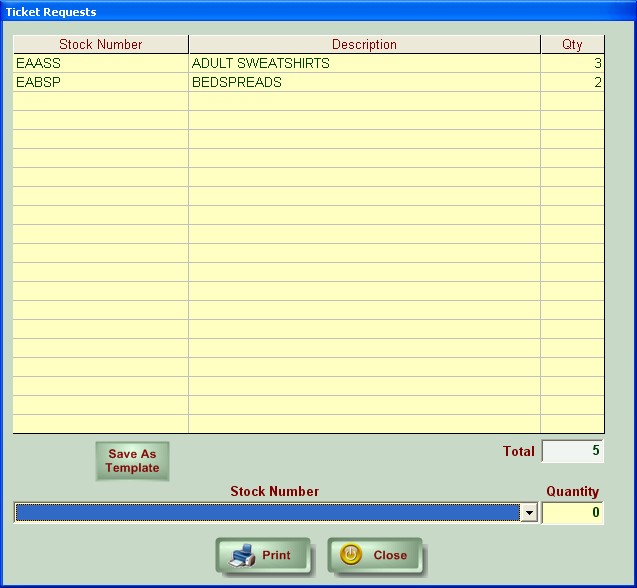Click the Save As Template button
Image resolution: width=637 pixels, height=588 pixels.
(x=132, y=461)
